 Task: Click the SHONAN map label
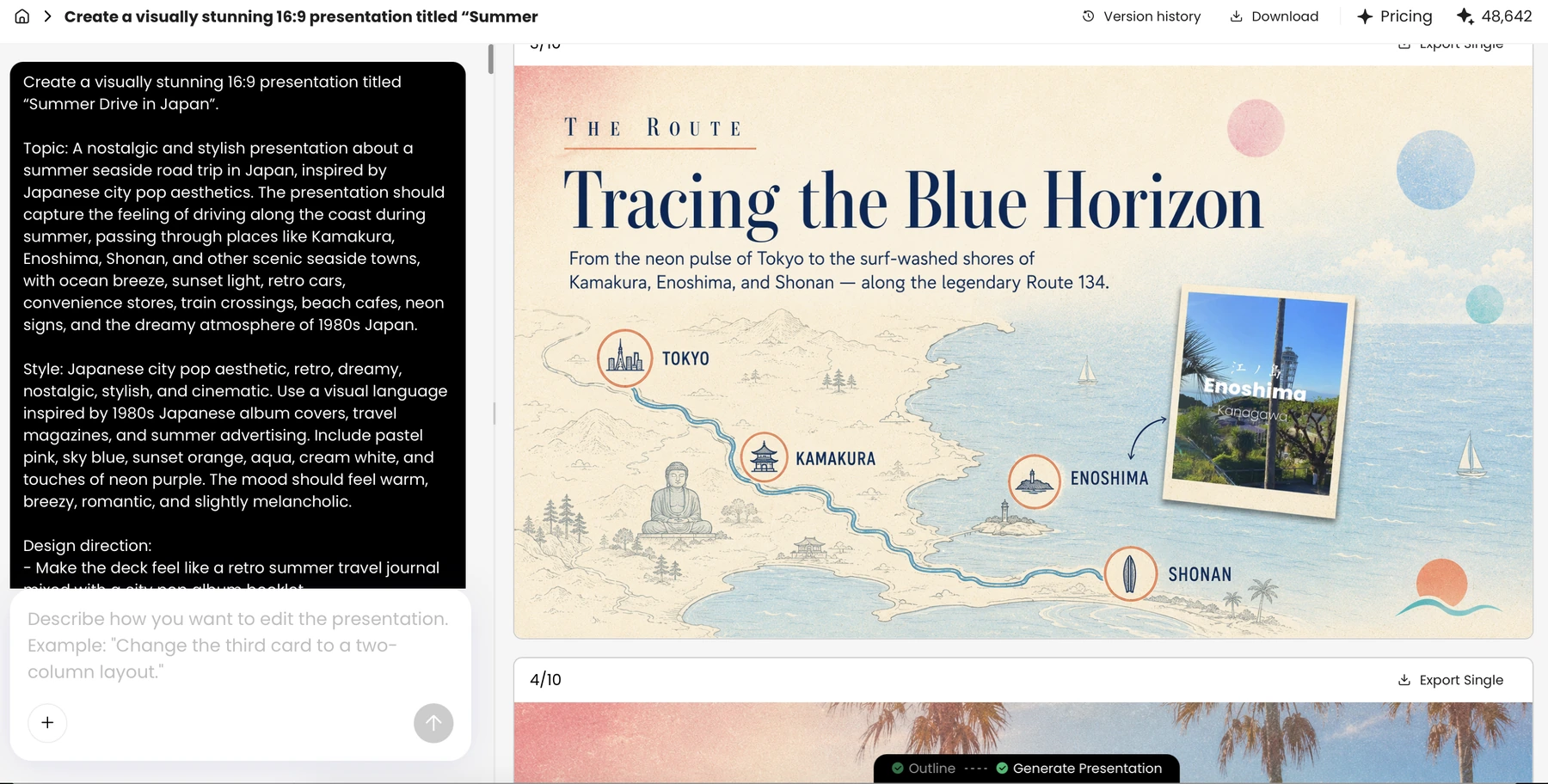1200,574
